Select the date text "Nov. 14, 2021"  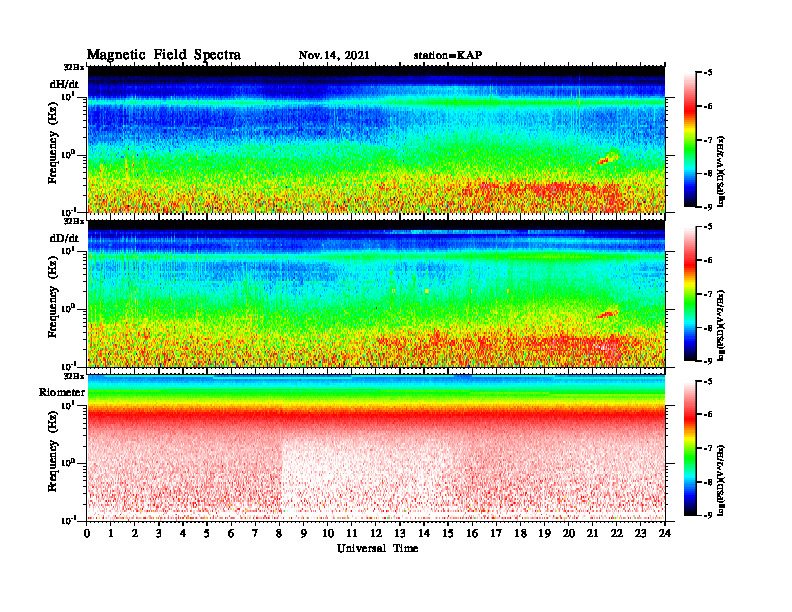334,56
